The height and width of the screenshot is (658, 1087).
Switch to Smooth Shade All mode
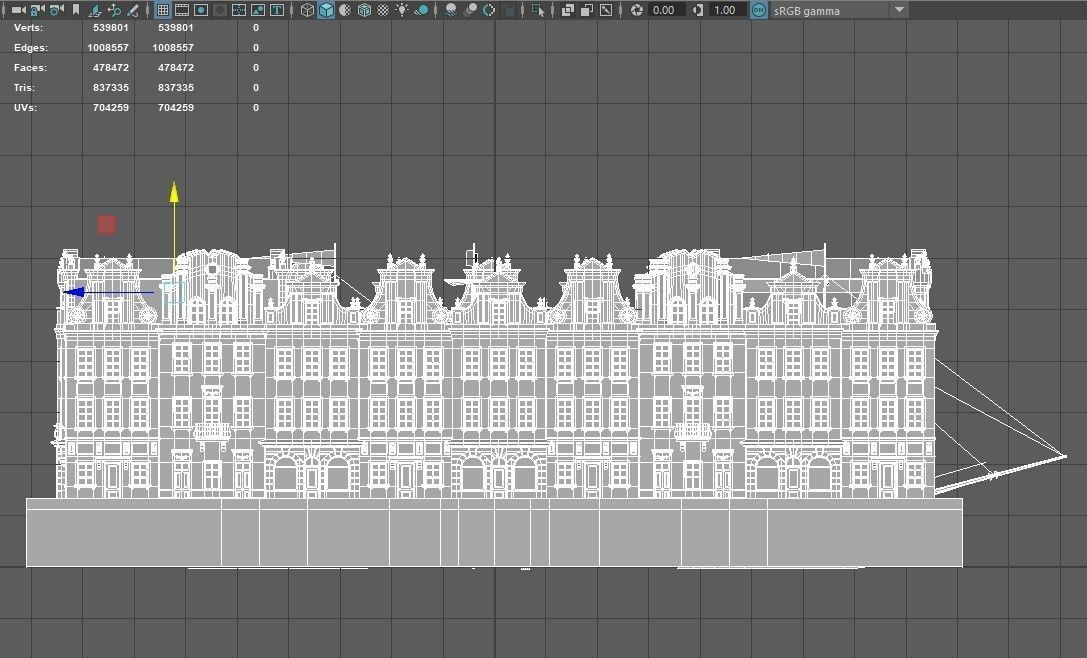coord(326,10)
